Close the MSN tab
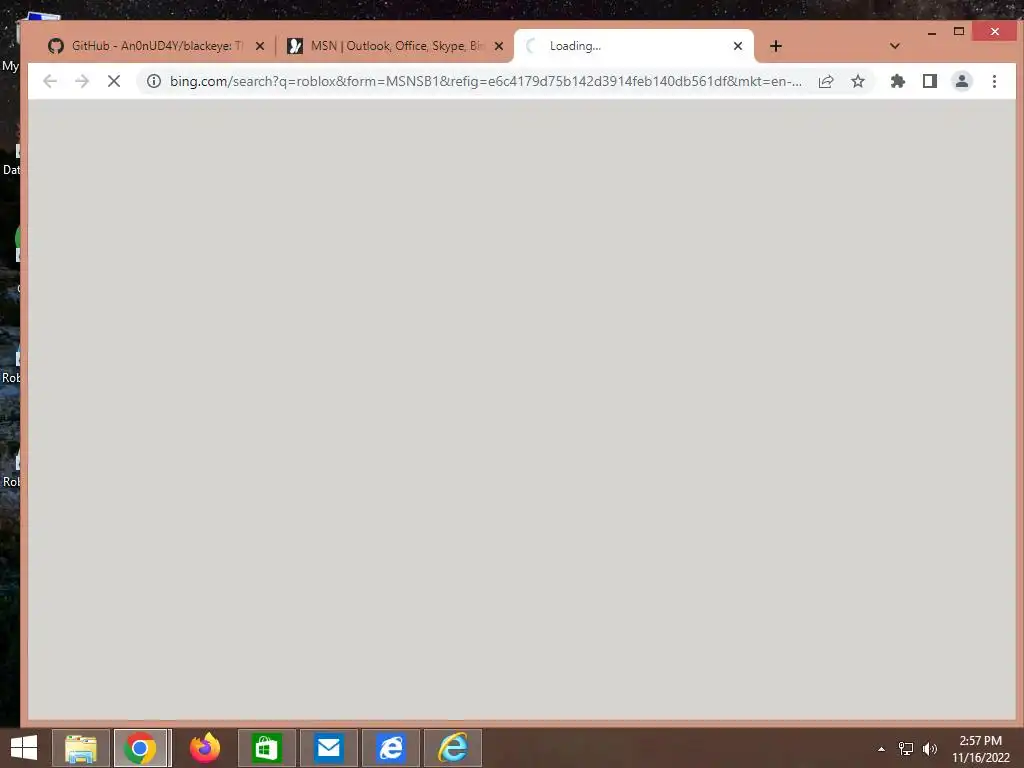This screenshot has height=768, width=1024. tap(499, 46)
